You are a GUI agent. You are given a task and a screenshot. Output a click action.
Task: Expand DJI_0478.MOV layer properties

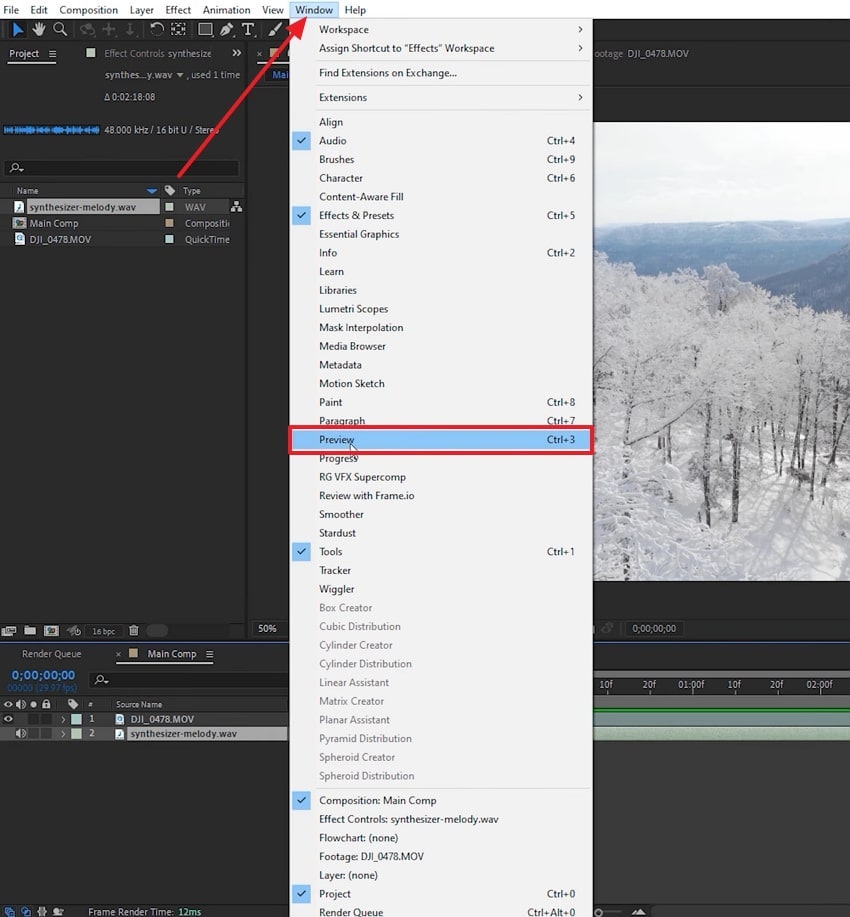coord(63,719)
